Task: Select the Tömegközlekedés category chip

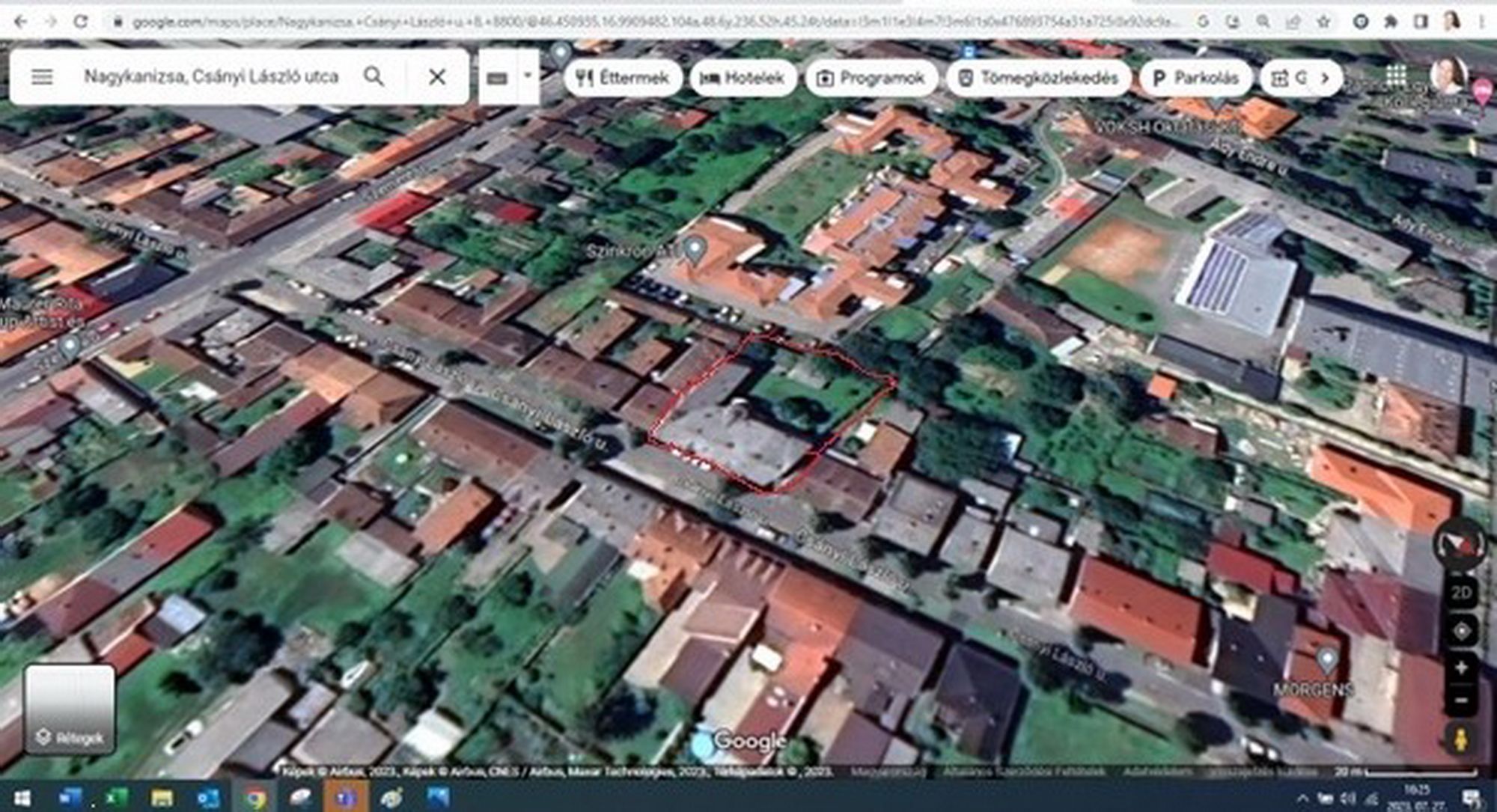Action: [x=1038, y=78]
